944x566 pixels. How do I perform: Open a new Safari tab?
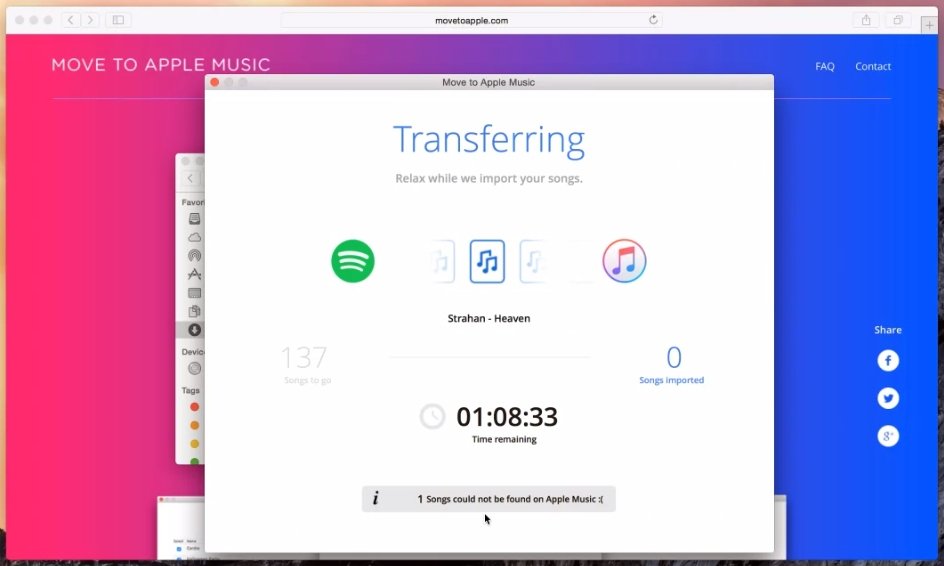point(929,25)
